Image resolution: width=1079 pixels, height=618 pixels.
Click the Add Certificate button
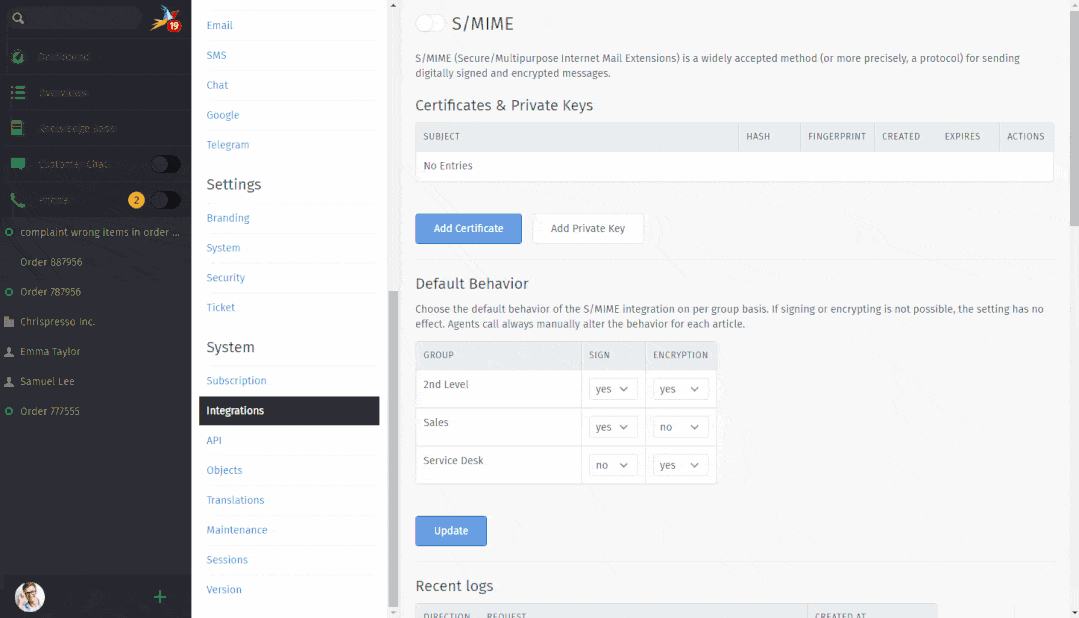pyautogui.click(x=469, y=228)
